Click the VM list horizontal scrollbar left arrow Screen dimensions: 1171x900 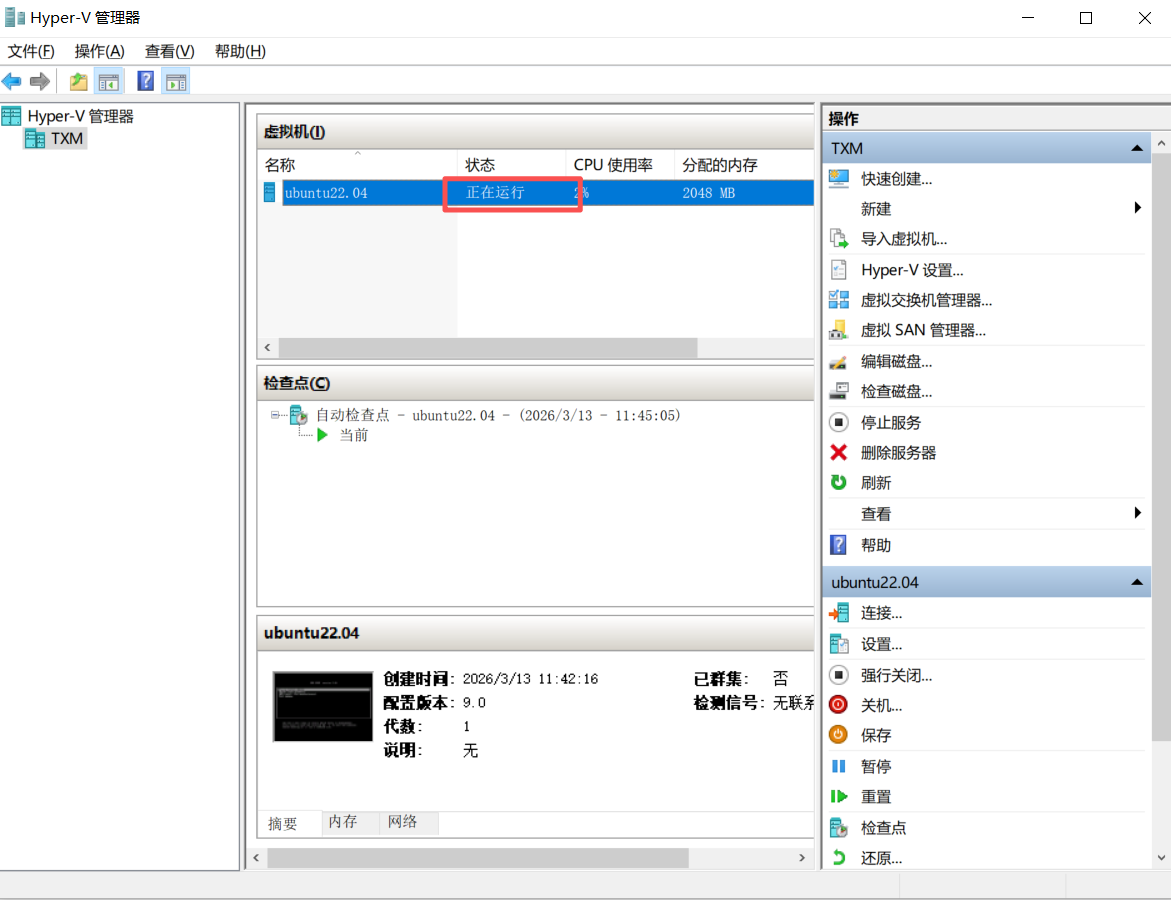coord(267,347)
